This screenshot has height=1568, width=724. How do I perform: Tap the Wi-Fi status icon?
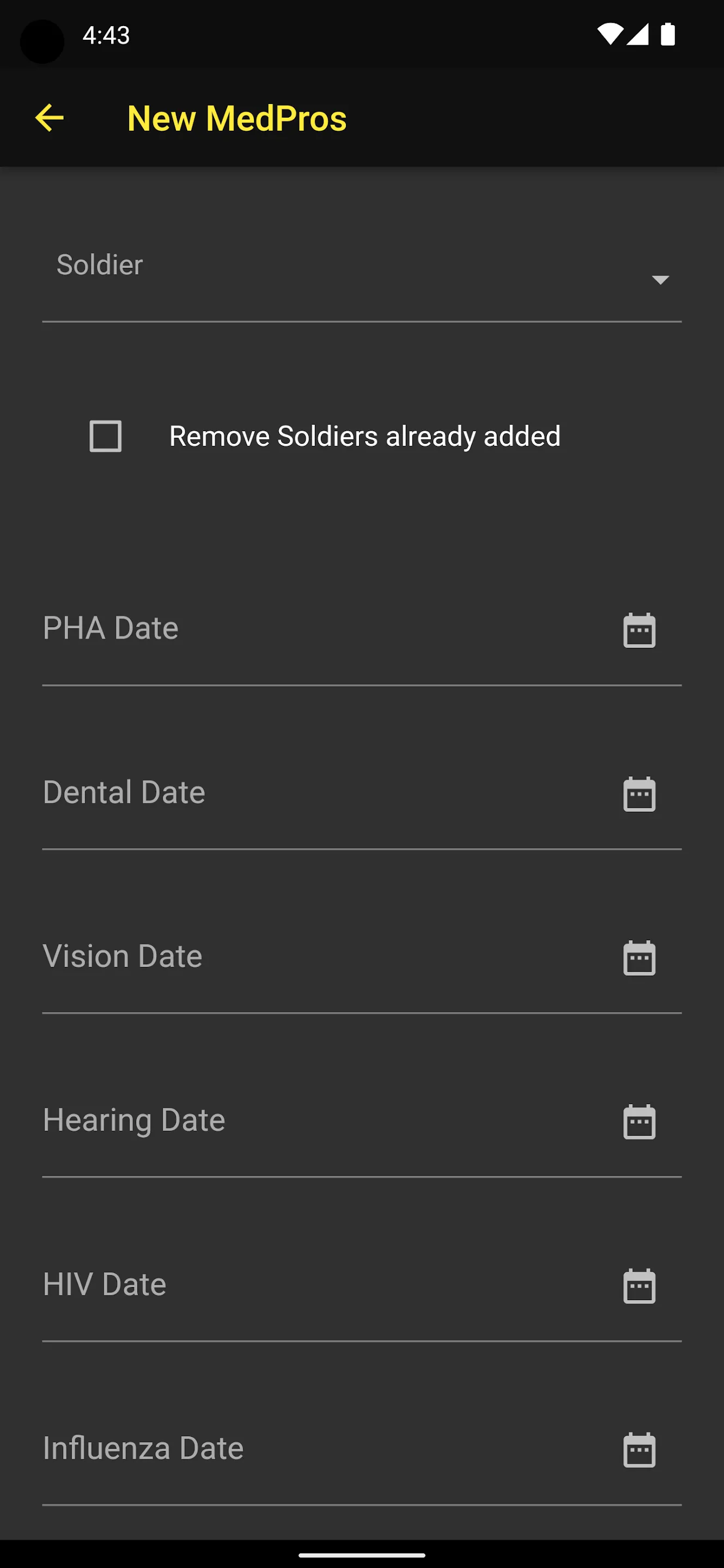(610, 34)
